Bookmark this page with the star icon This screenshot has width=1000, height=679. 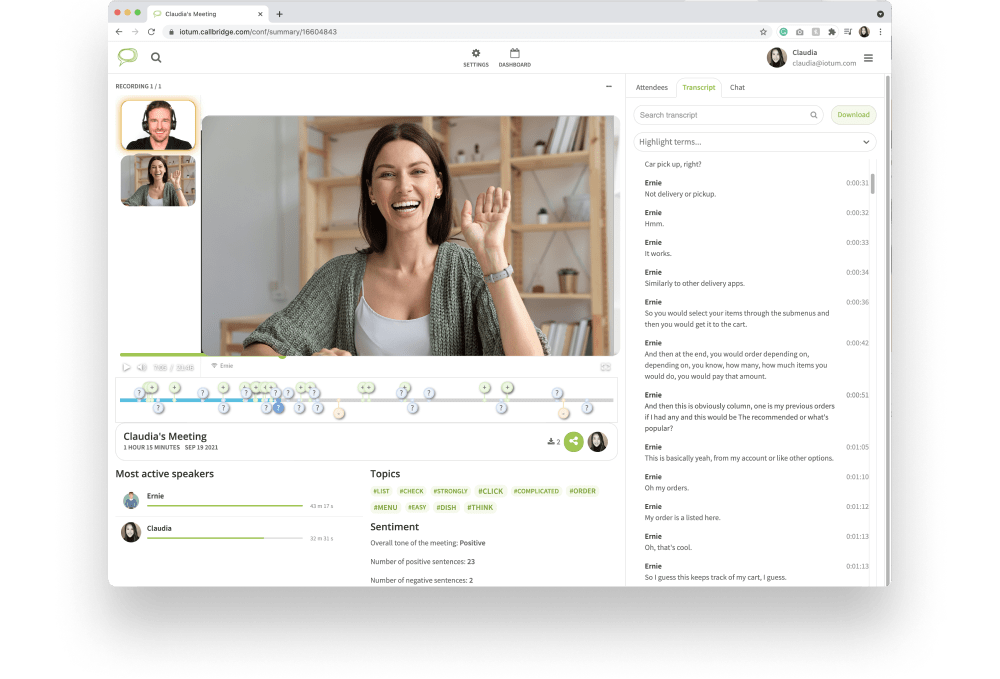[763, 32]
